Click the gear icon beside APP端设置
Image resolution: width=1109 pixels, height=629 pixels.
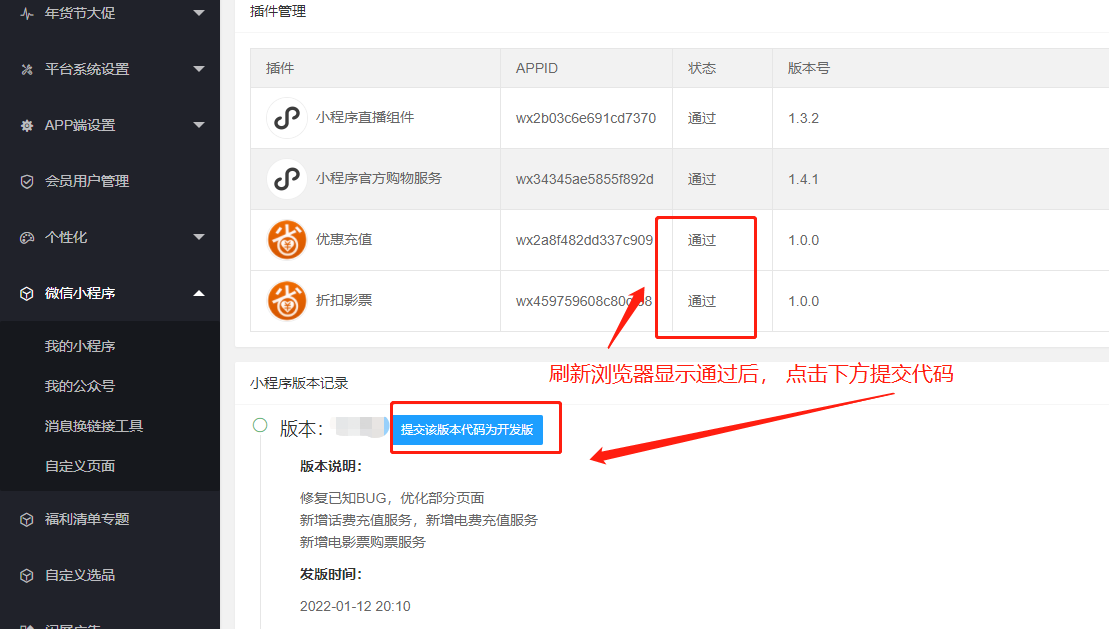27,125
